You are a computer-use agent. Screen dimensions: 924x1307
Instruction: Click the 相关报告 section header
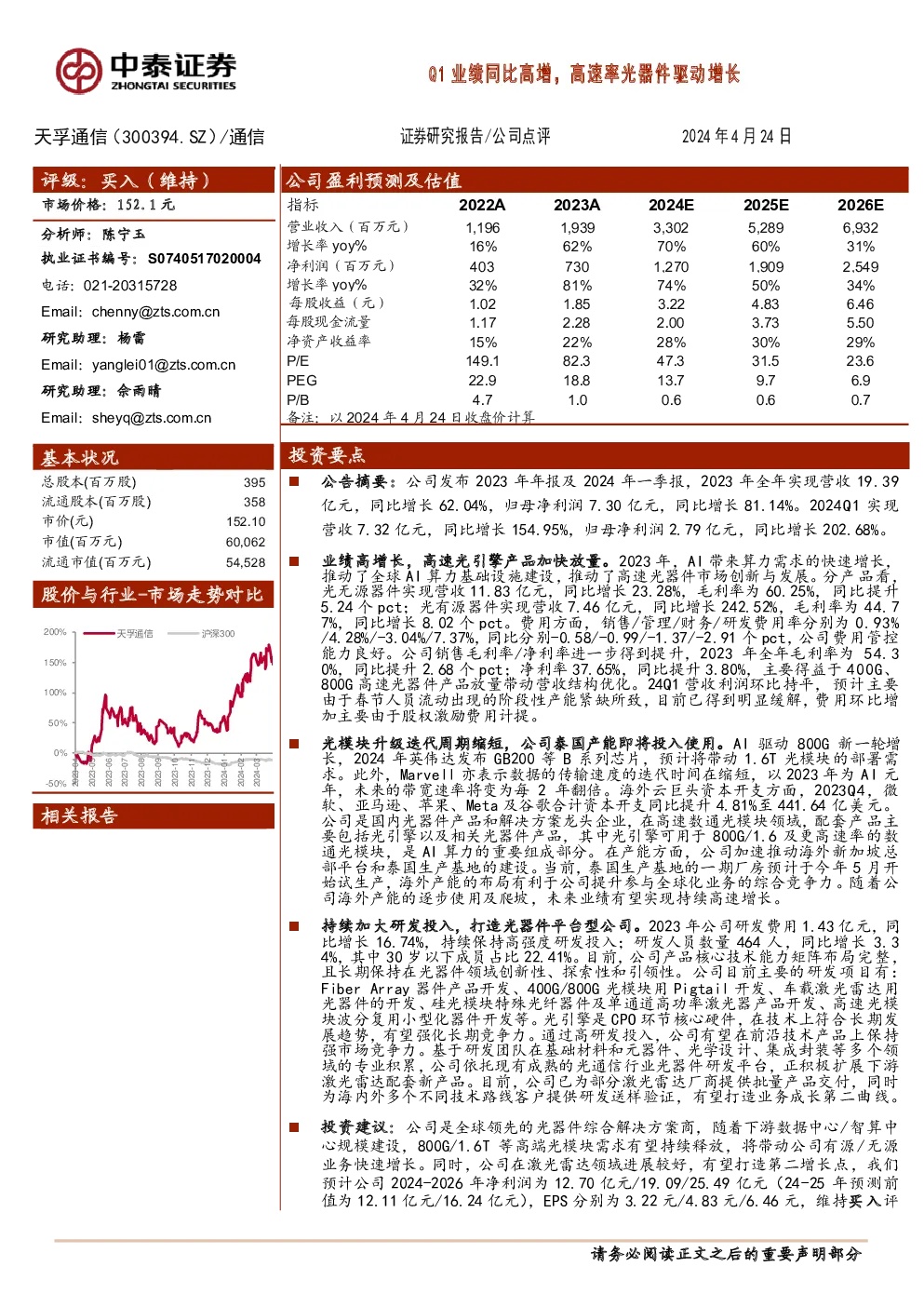click(x=154, y=815)
